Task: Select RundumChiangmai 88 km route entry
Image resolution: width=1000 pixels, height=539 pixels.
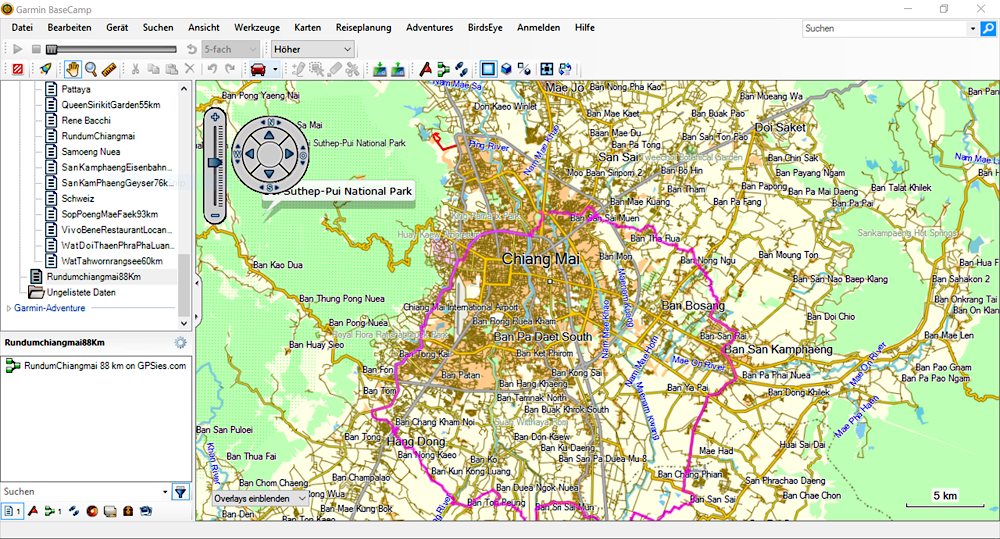Action: pos(104,367)
